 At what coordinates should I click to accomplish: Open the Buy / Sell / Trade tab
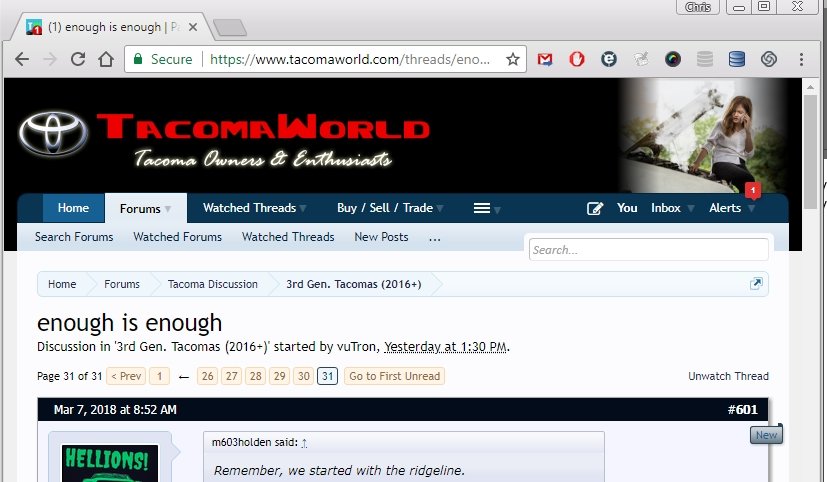(385, 208)
